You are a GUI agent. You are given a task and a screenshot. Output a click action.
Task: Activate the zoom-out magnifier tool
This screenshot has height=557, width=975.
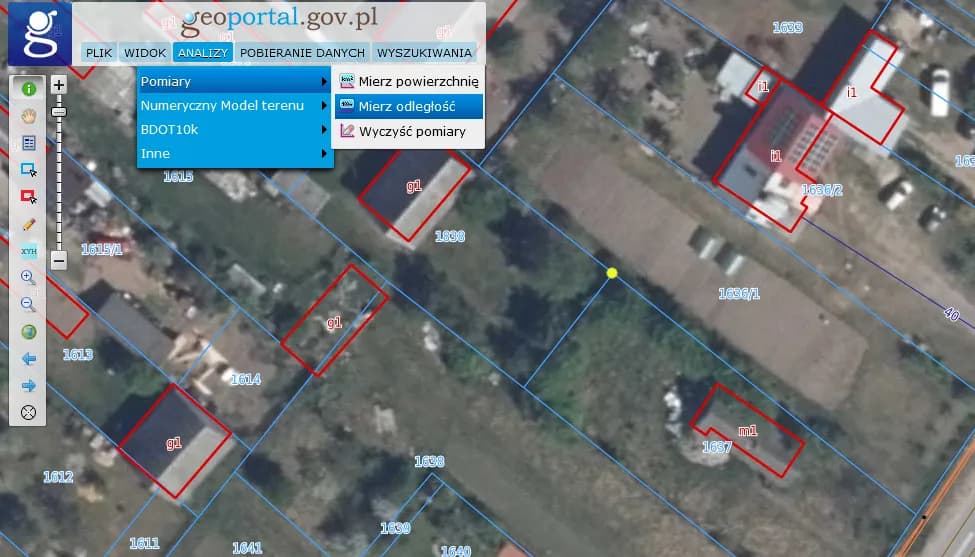(x=28, y=304)
